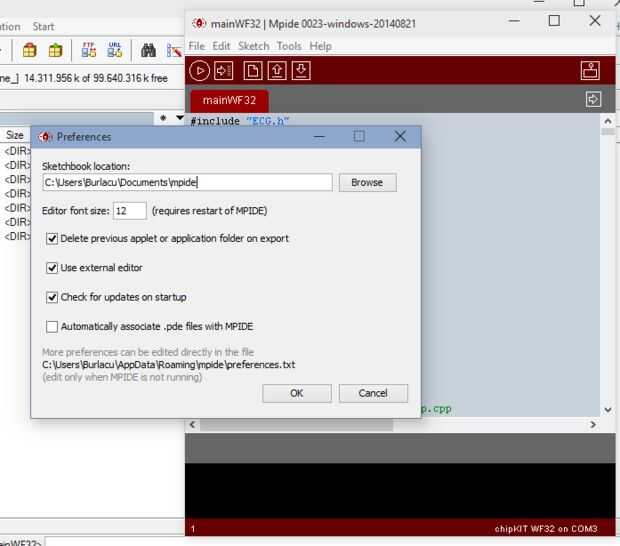Click the Save sketch down-arrow icon
620x546 pixels.
pyautogui.click(x=301, y=71)
